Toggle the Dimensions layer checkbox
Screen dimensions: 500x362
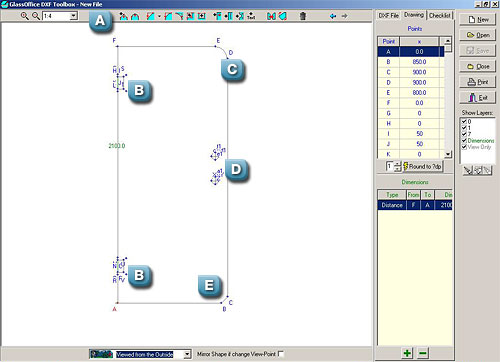pos(464,140)
